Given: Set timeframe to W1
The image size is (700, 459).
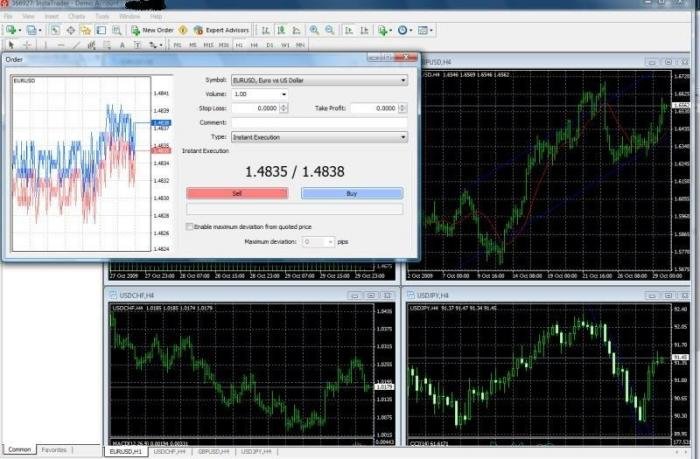Looking at the screenshot, I should (285, 45).
